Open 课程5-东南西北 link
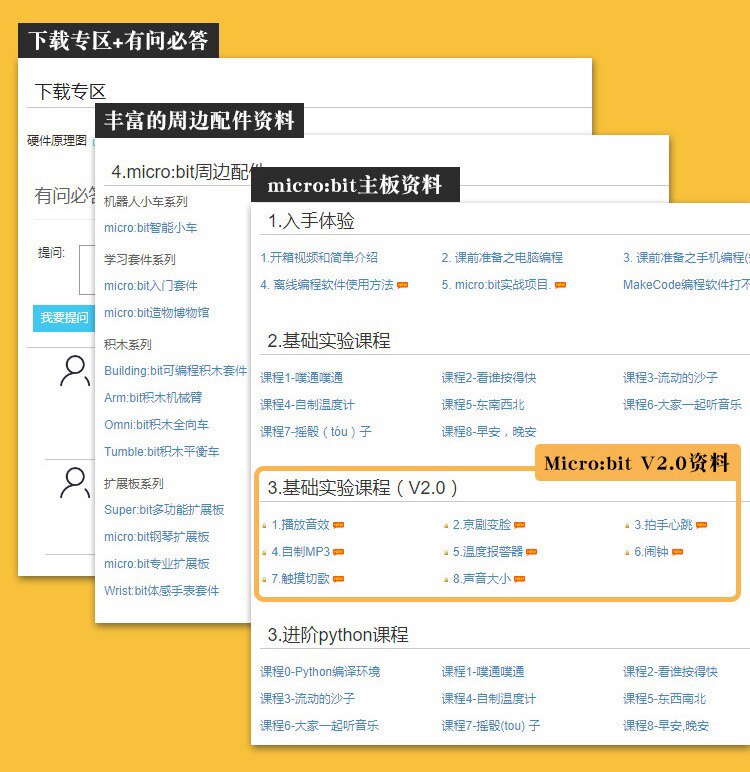750x772 pixels. [483, 405]
